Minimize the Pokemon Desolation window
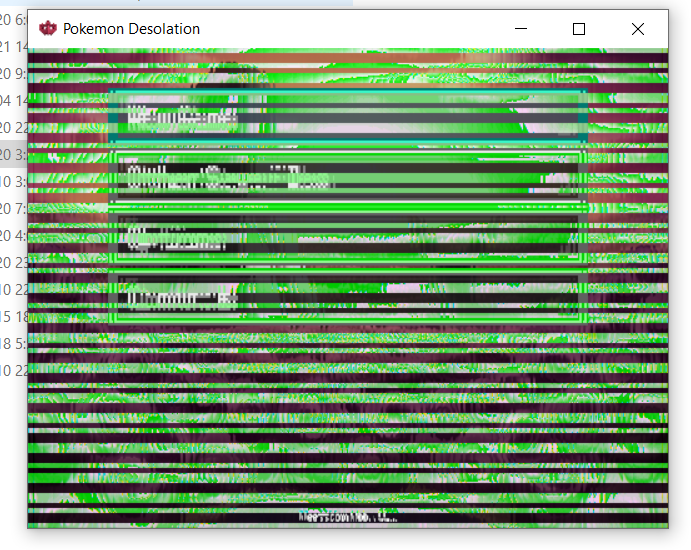This screenshot has width=691, height=550. pos(520,29)
